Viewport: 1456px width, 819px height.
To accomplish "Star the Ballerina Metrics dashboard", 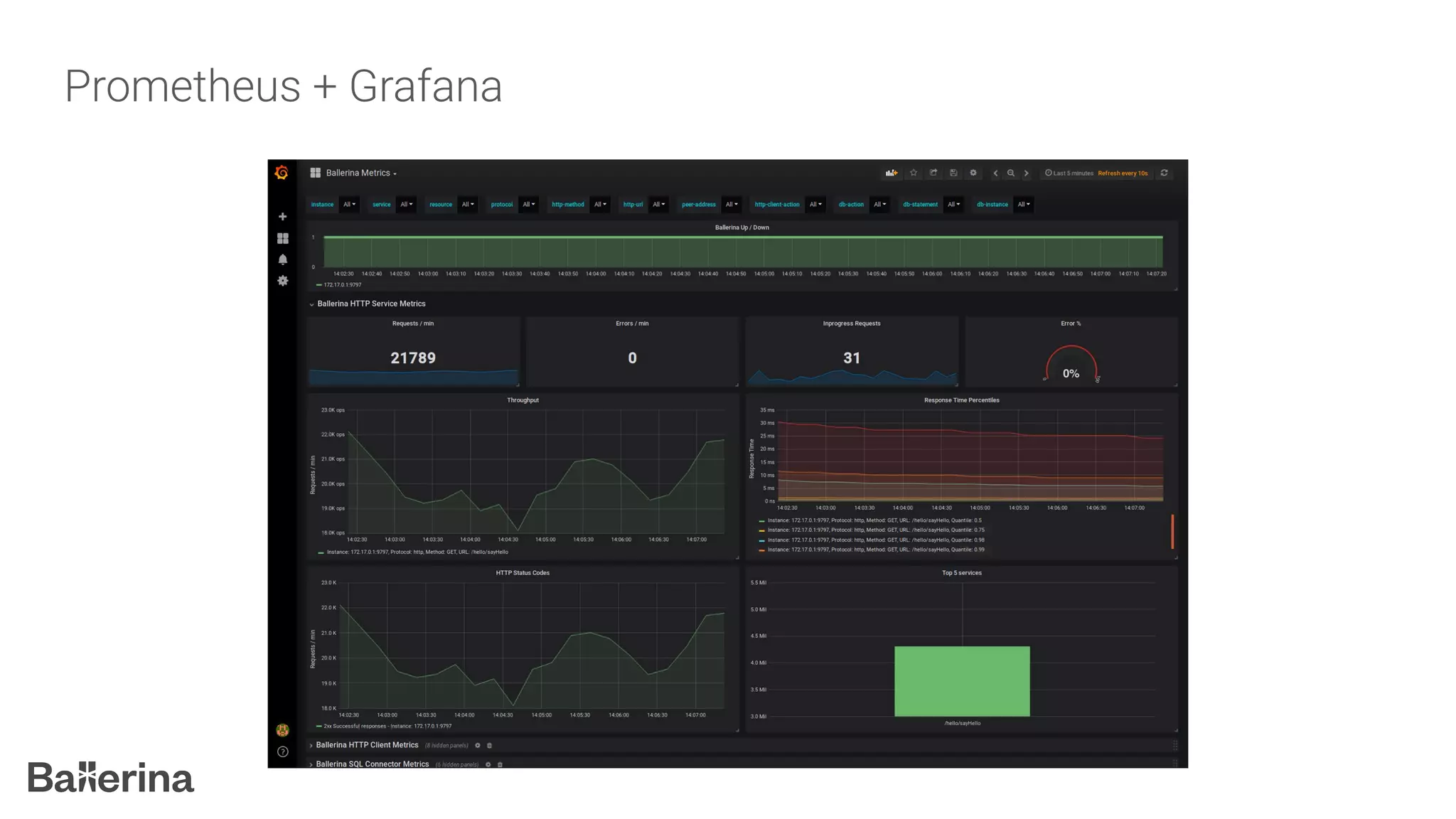I will click(914, 173).
